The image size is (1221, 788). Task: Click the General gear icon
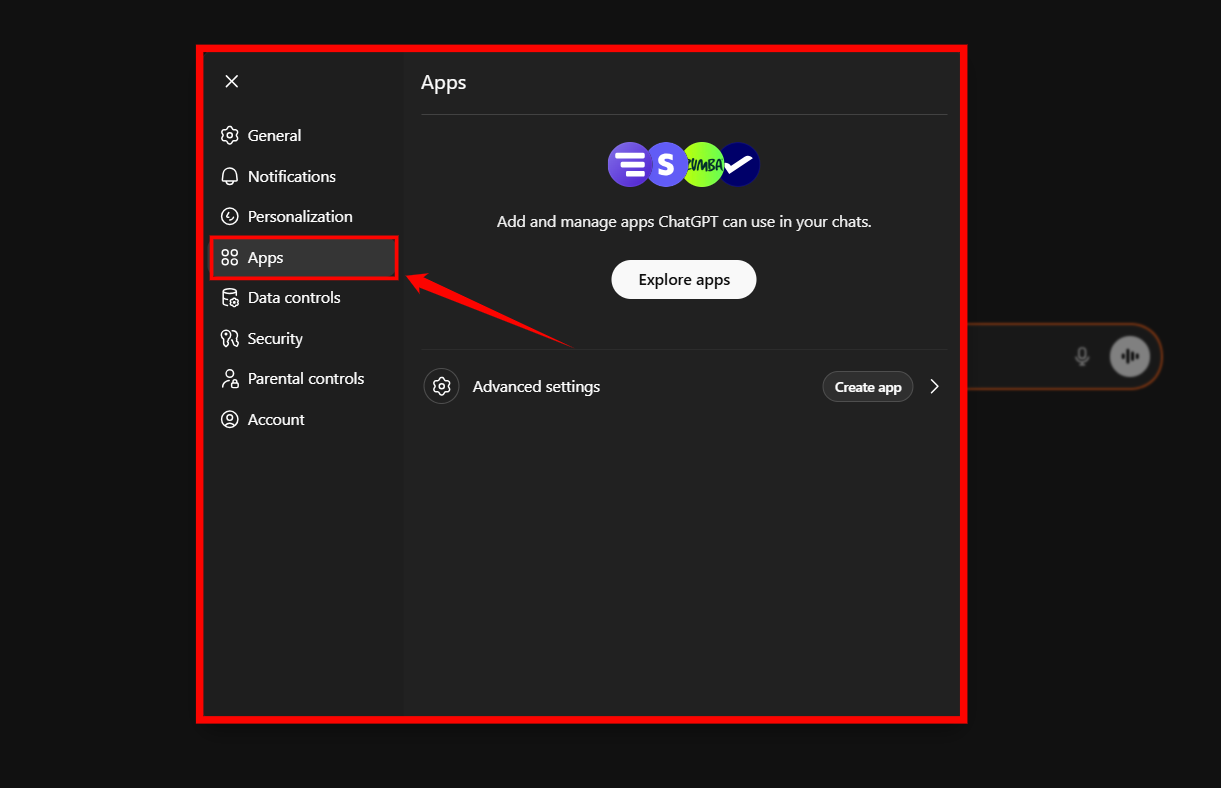coord(230,135)
